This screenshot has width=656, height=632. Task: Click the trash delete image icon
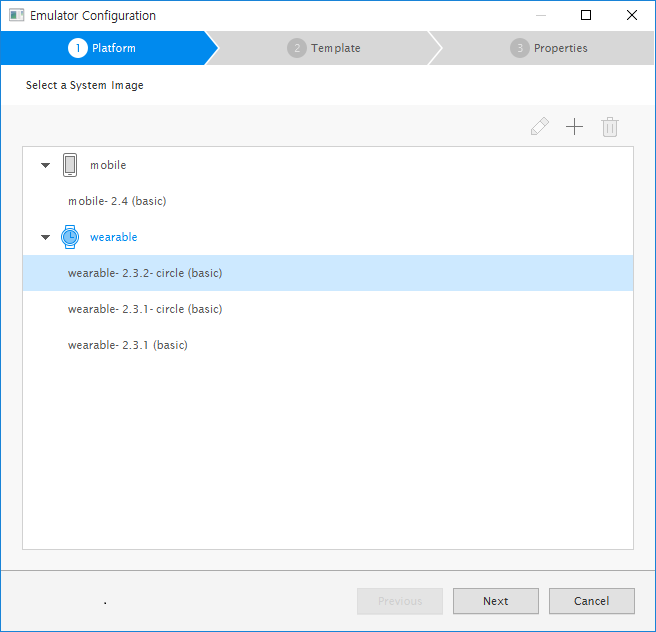point(610,127)
